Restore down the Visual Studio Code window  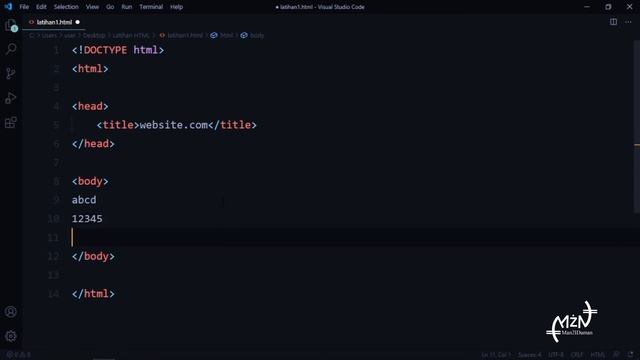[x=608, y=7]
